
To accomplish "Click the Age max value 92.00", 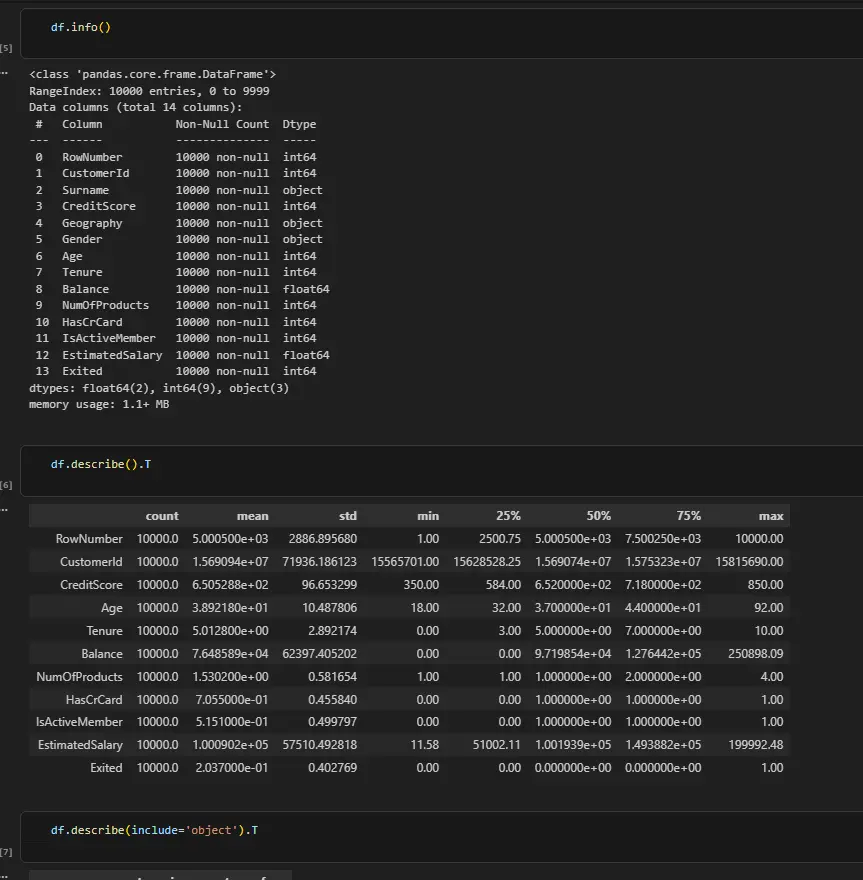I will [x=768, y=608].
